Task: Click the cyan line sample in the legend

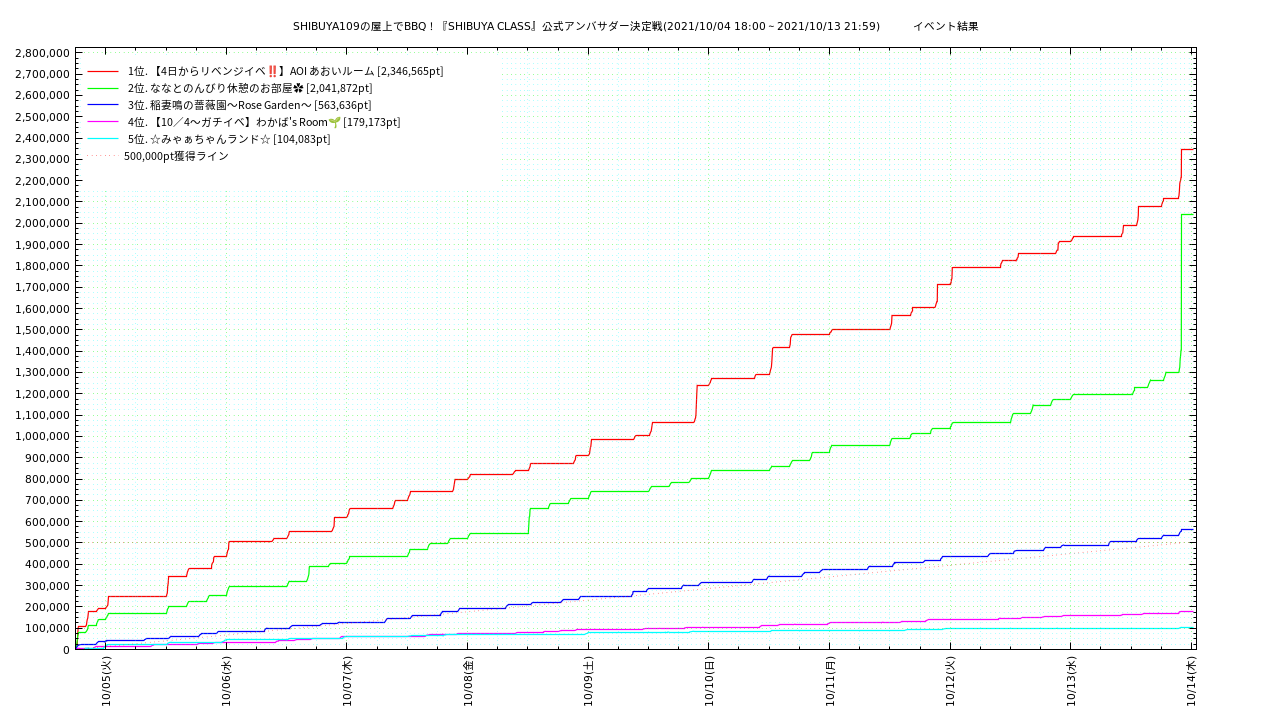Action: coord(103,139)
